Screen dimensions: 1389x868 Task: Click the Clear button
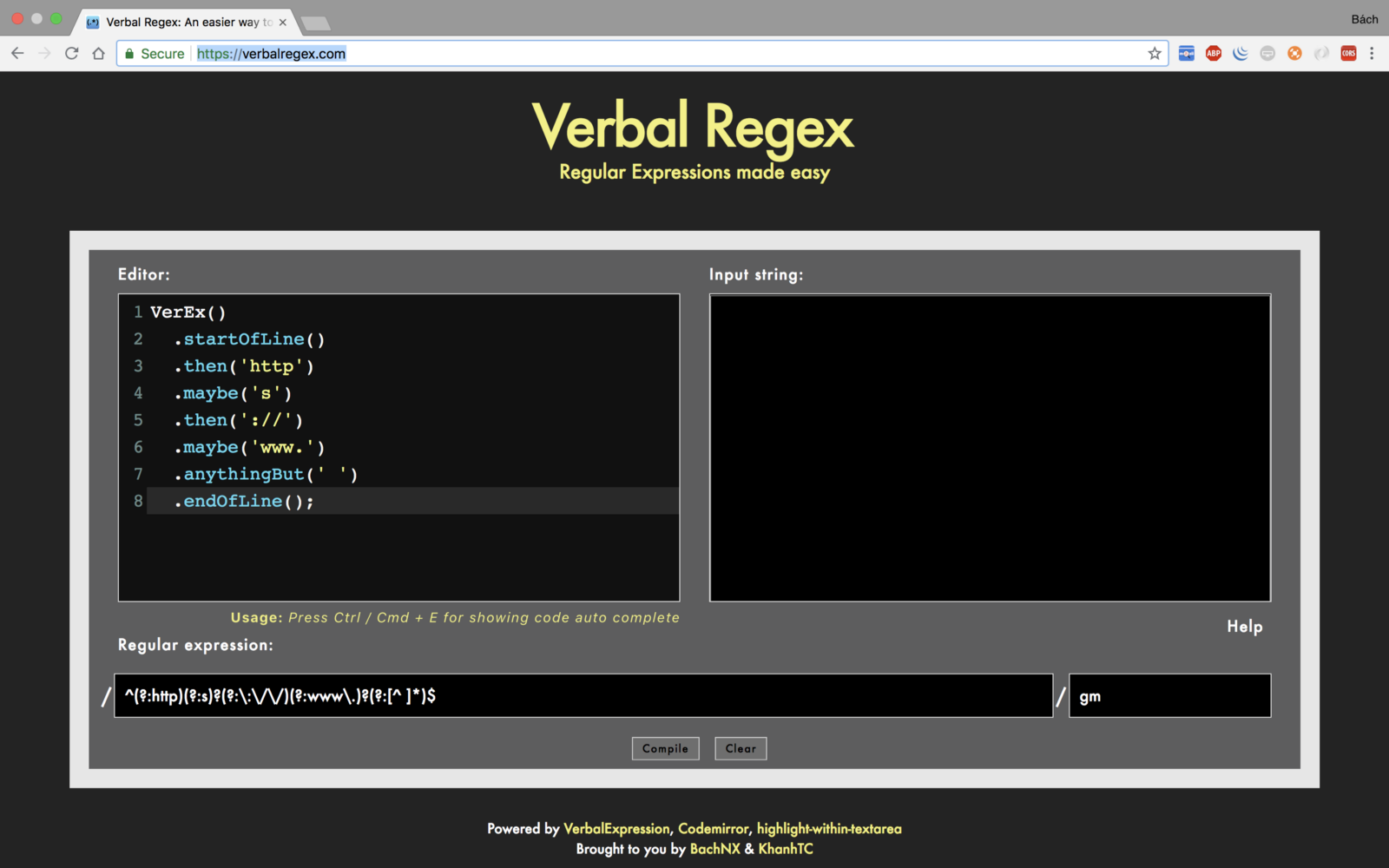[741, 748]
